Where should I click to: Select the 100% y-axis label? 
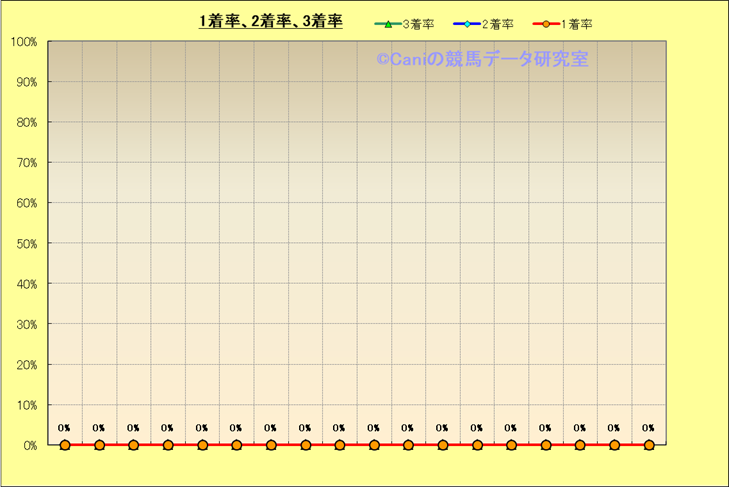click(x=24, y=42)
